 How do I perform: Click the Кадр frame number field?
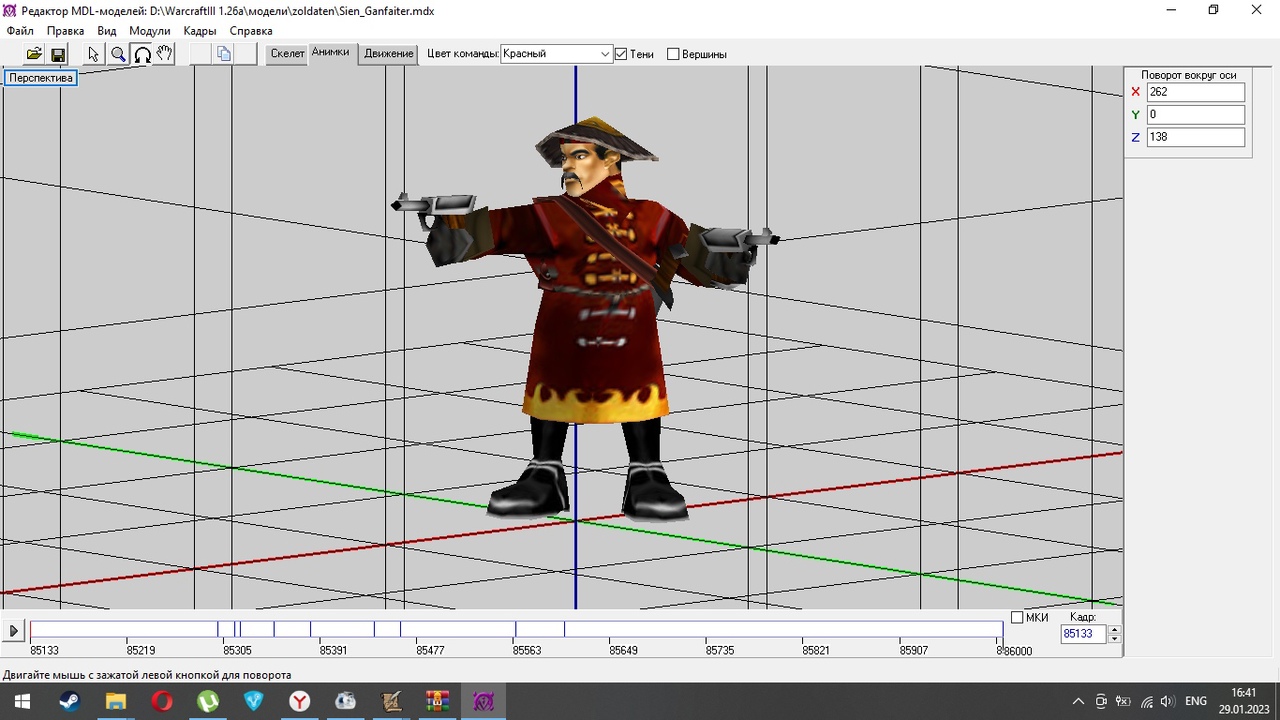coord(1084,634)
